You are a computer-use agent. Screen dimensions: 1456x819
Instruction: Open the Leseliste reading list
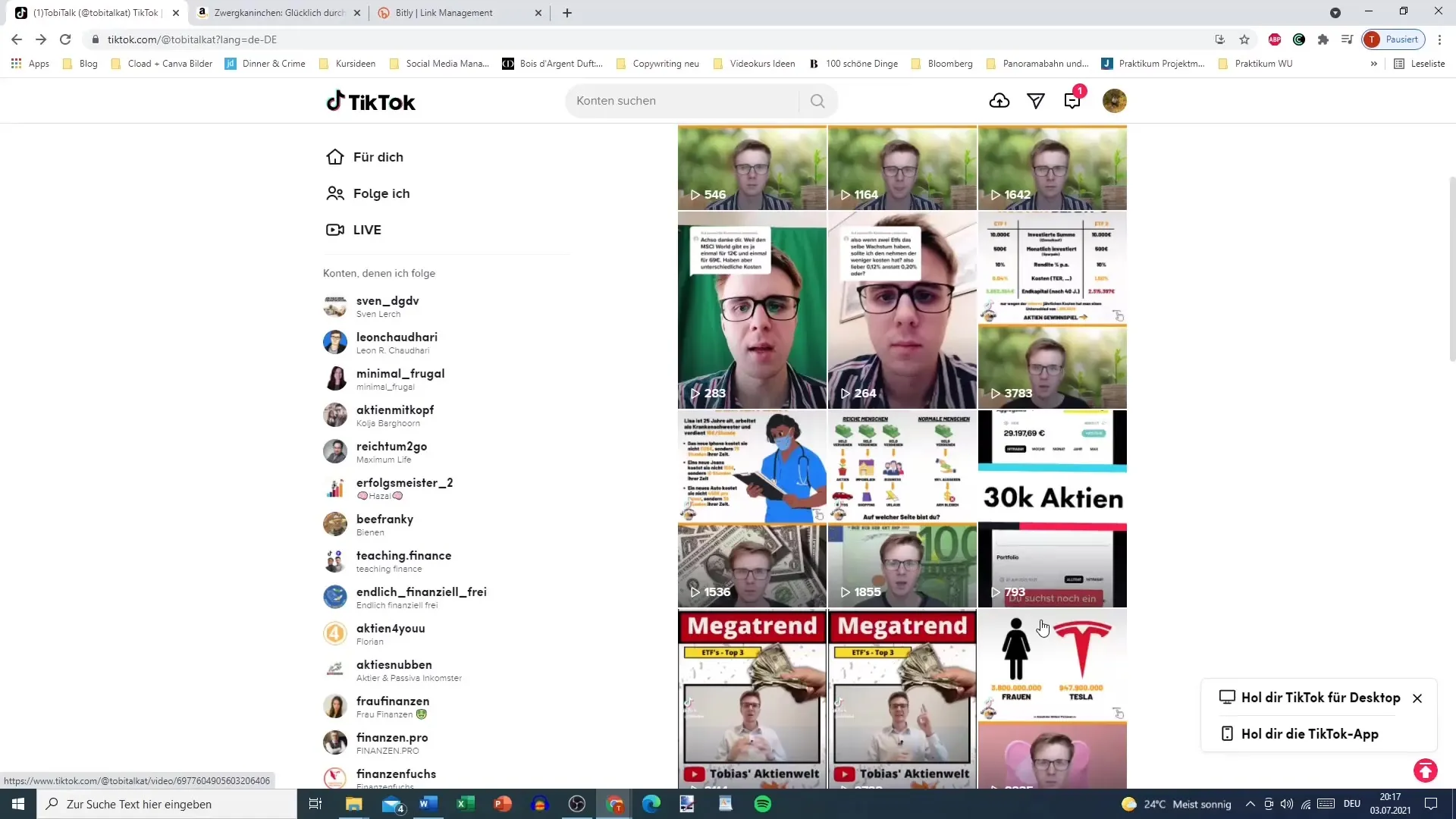tap(1420, 64)
